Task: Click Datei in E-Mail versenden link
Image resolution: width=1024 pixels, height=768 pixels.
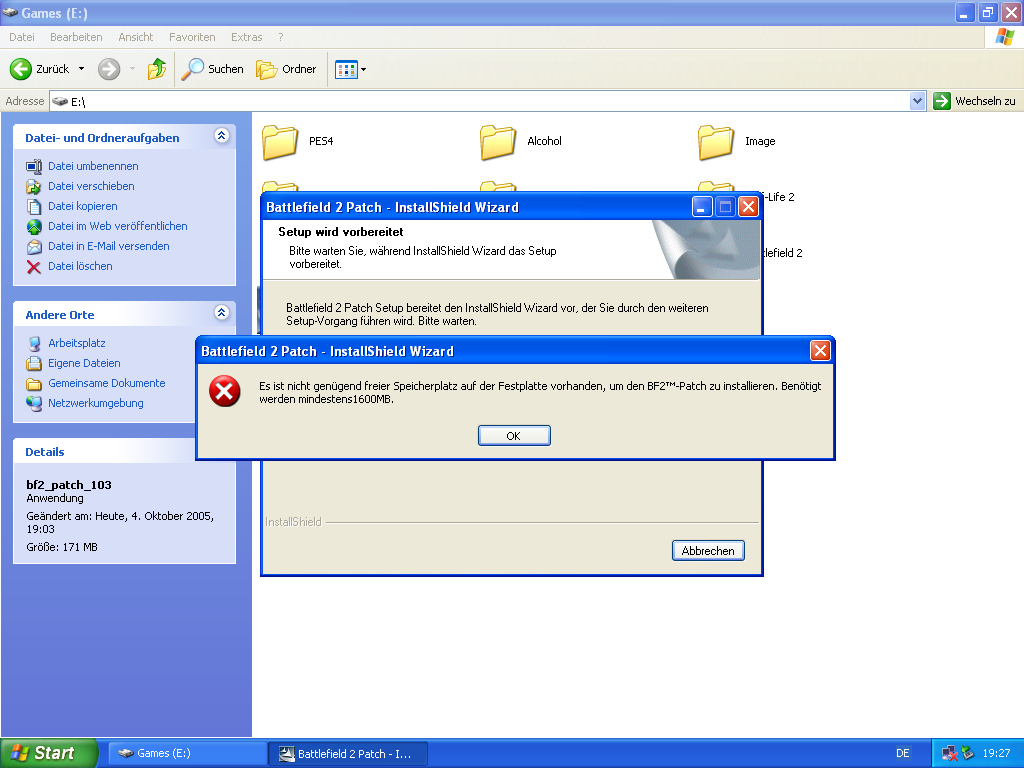Action: click(x=108, y=246)
